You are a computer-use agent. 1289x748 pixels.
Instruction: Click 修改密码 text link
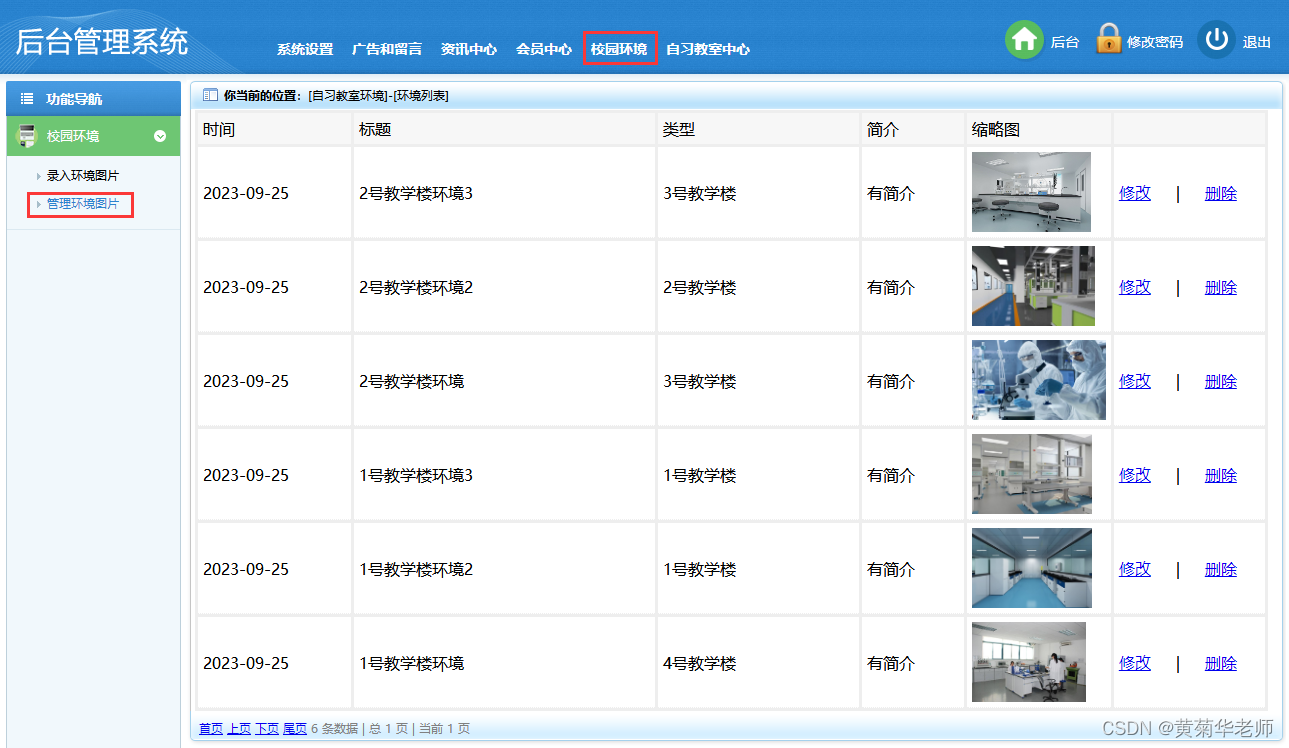tap(1155, 42)
